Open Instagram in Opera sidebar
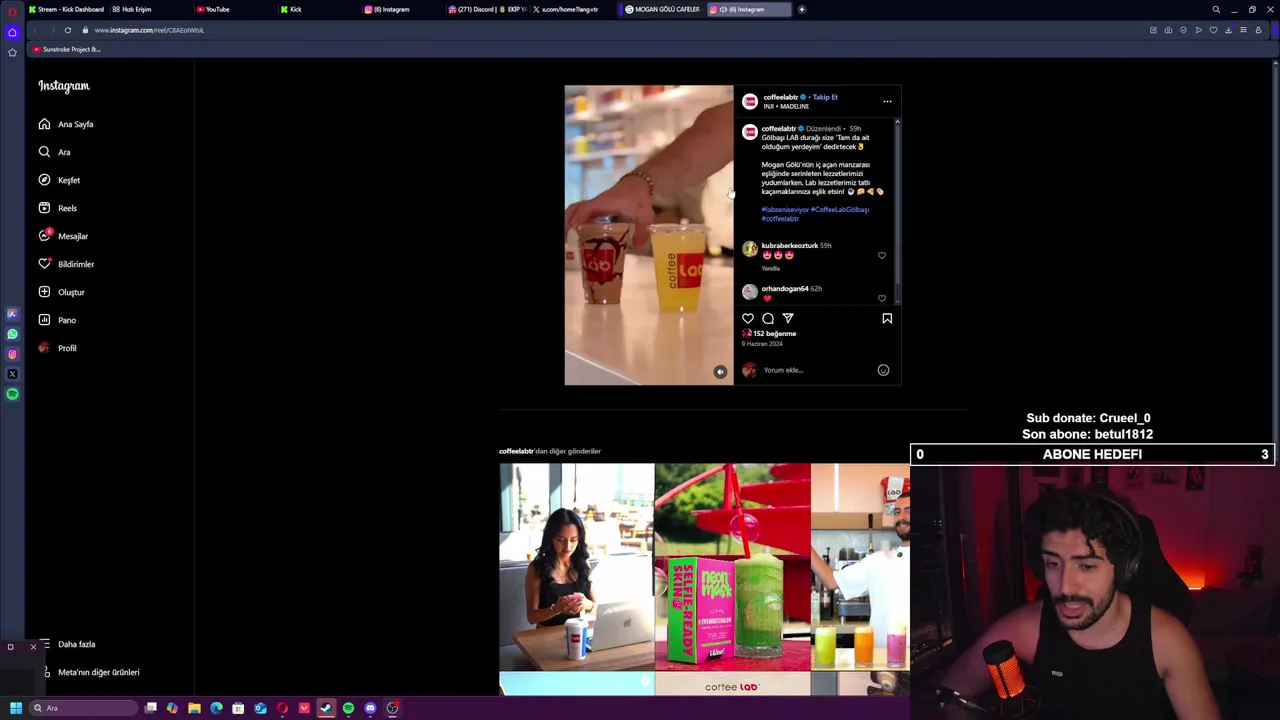 (x=12, y=354)
